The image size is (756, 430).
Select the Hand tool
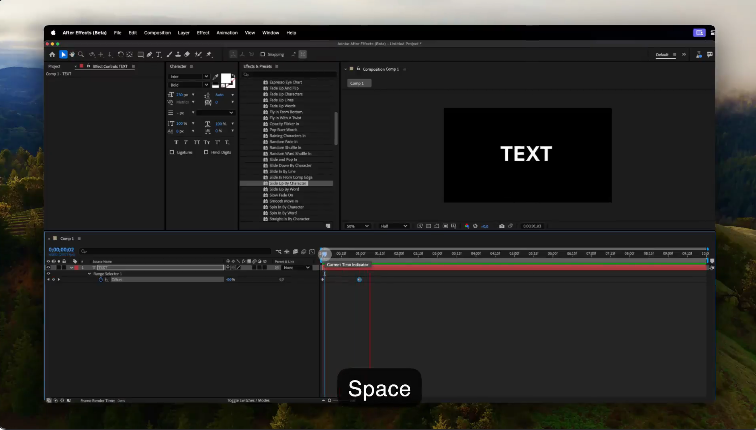(72, 54)
